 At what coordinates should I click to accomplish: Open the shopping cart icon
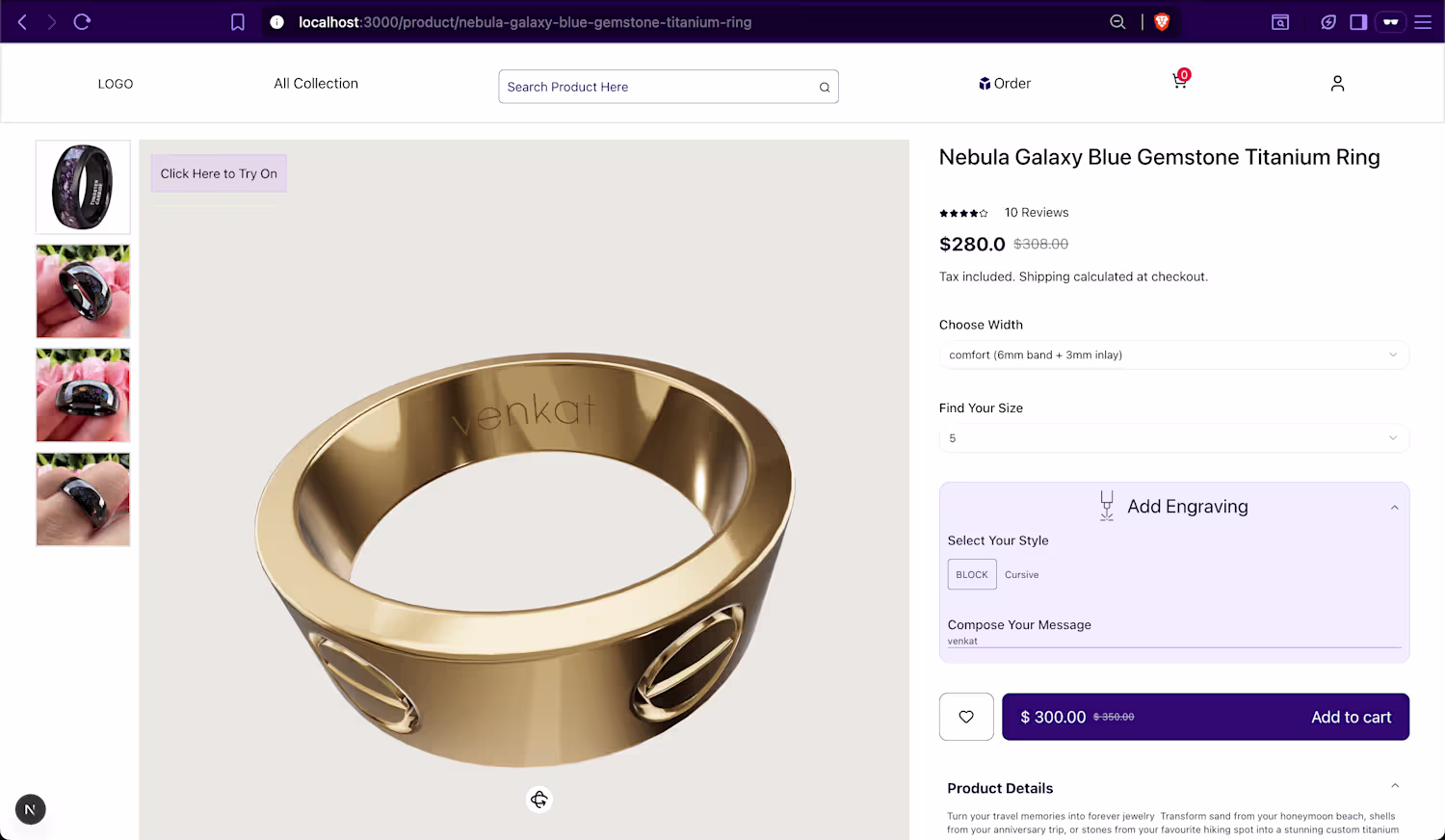tap(1179, 82)
